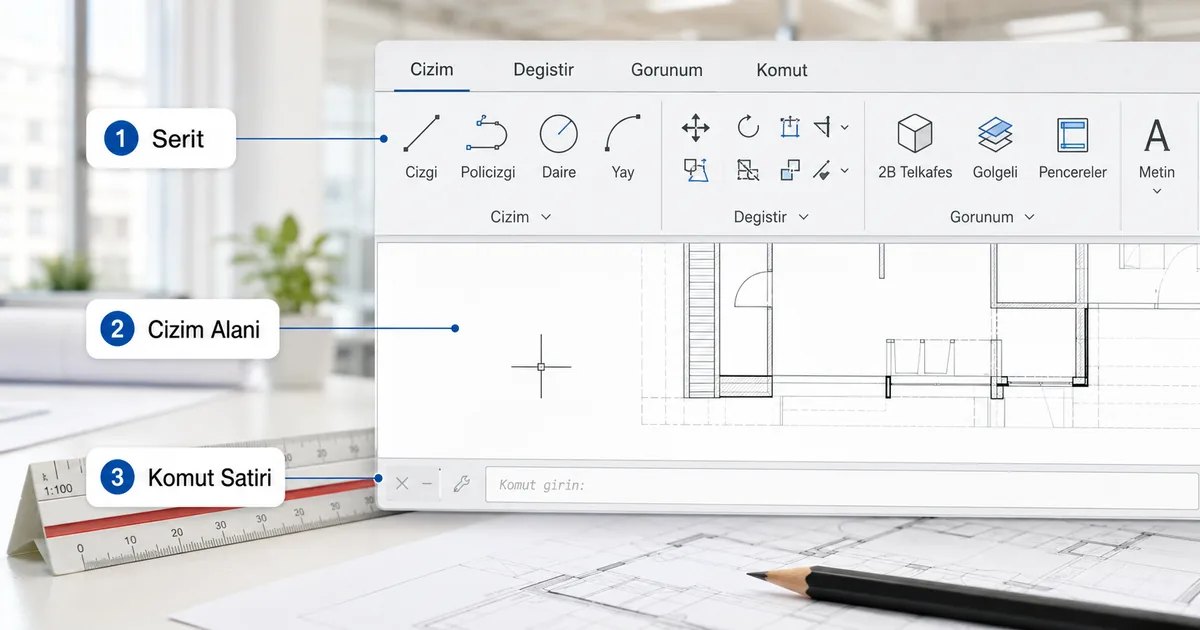Select the Cizgi line tool
Screen dimensions: 1200x630
[421, 146]
